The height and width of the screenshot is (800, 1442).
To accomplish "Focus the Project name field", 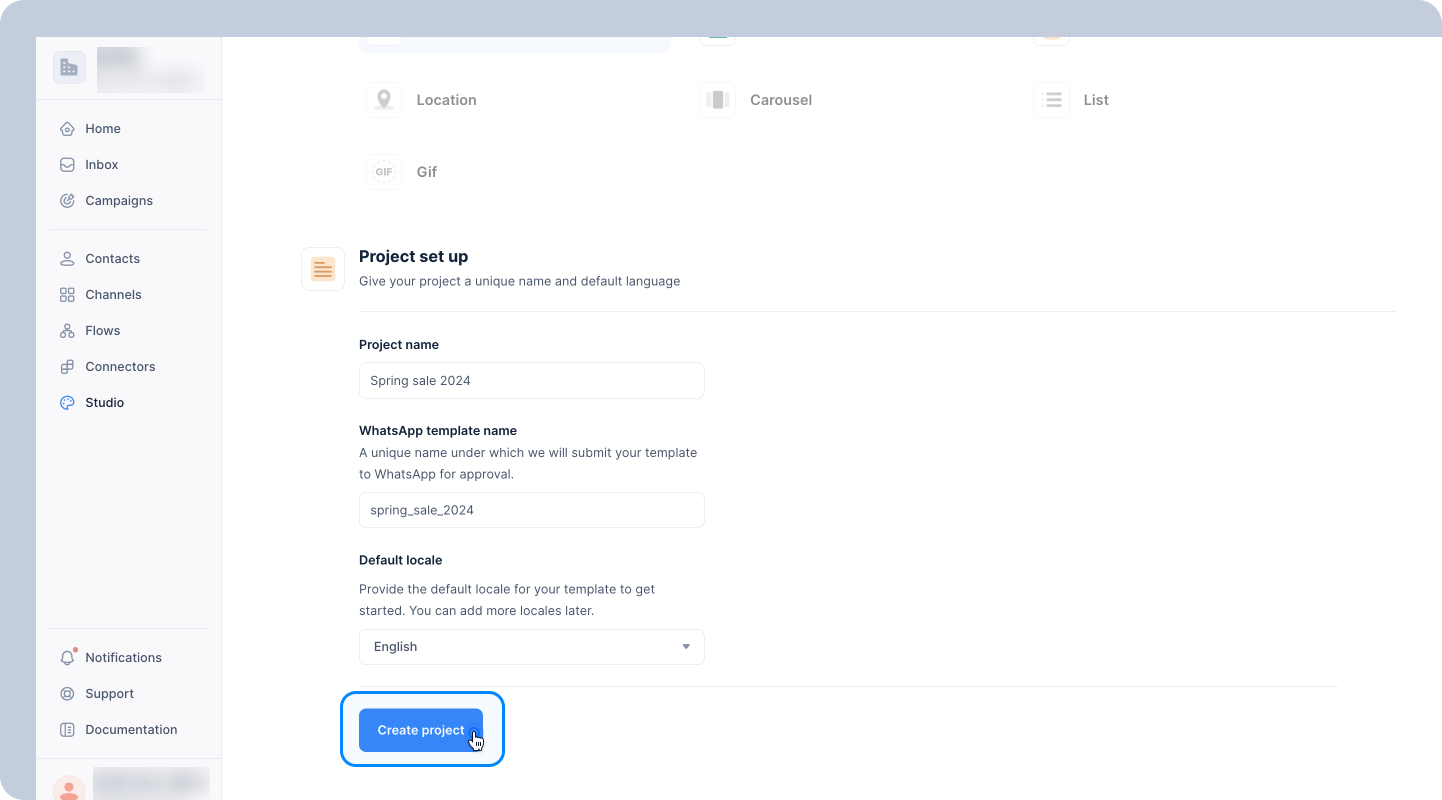I will [x=532, y=381].
